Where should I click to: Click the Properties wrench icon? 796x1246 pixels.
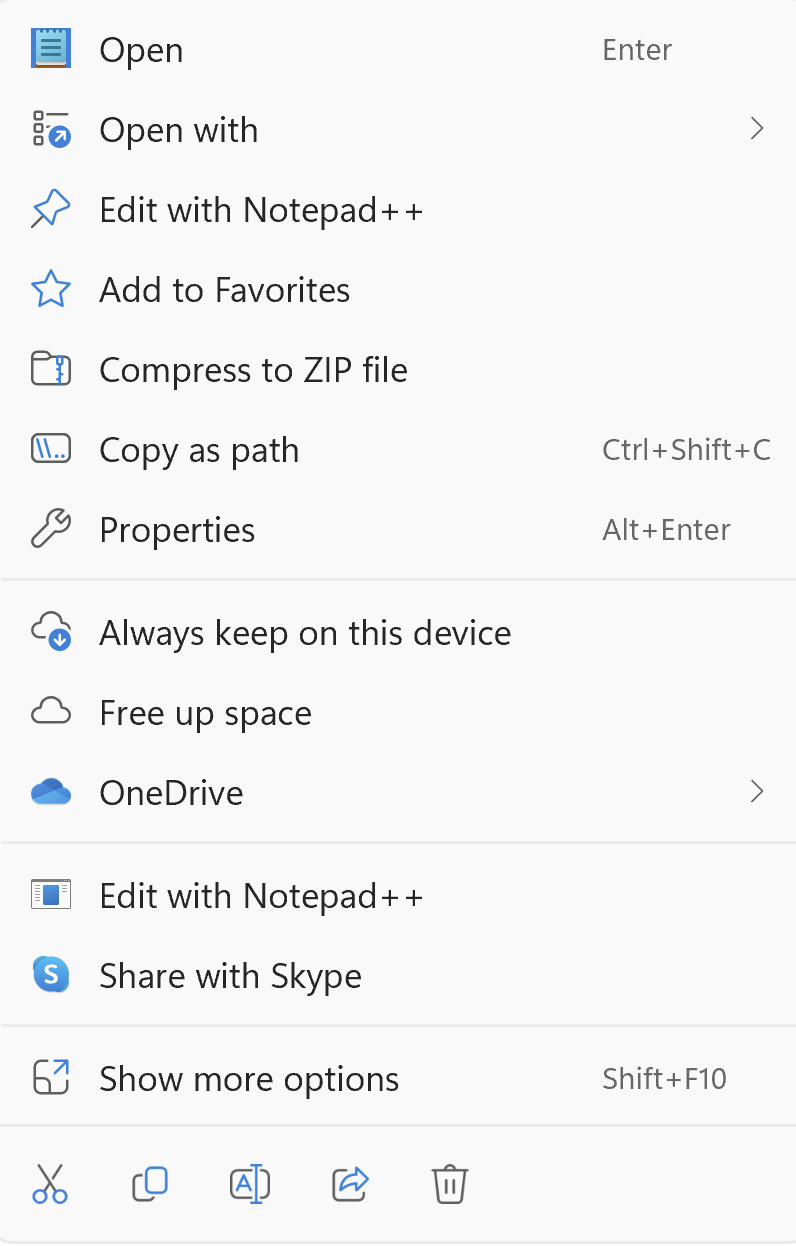tap(51, 529)
